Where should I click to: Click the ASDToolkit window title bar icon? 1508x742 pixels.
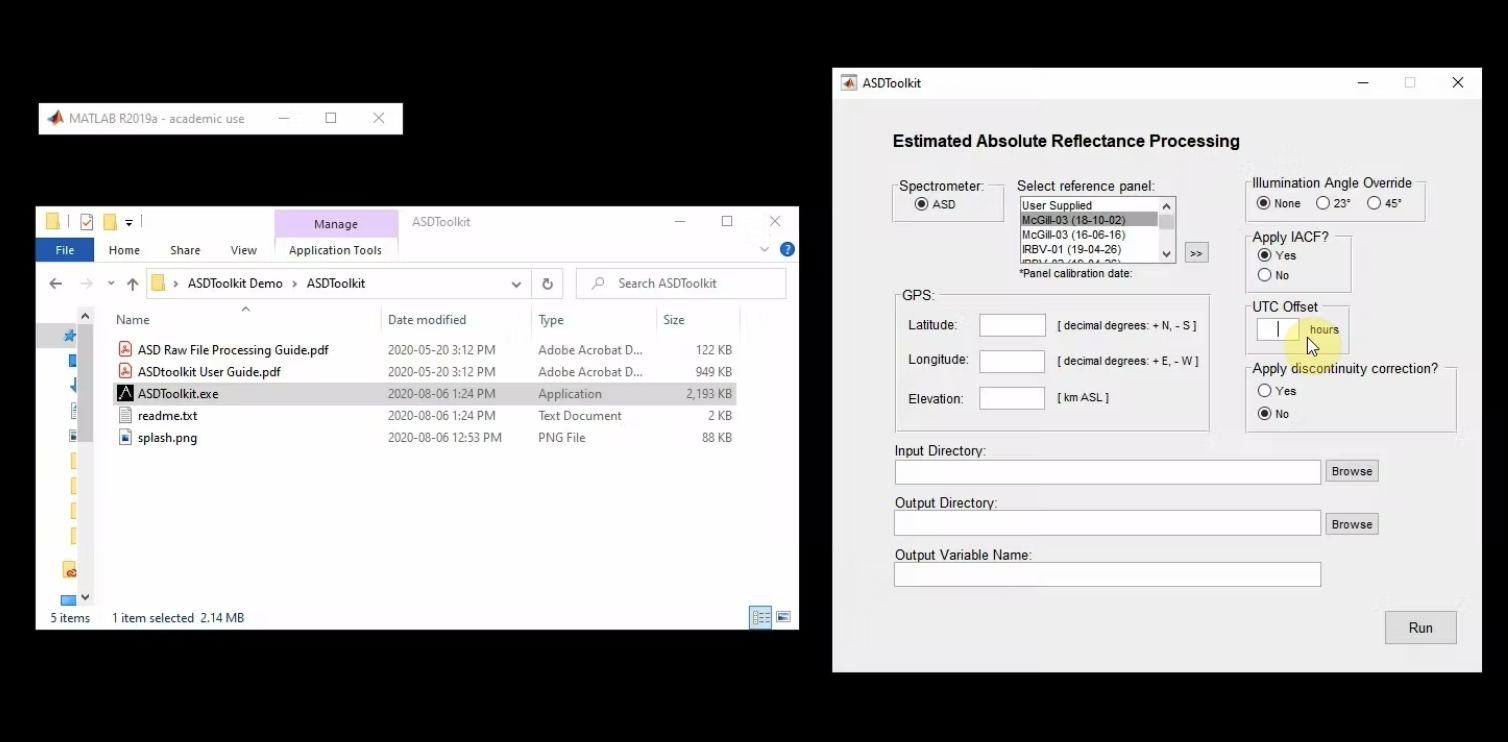[849, 83]
